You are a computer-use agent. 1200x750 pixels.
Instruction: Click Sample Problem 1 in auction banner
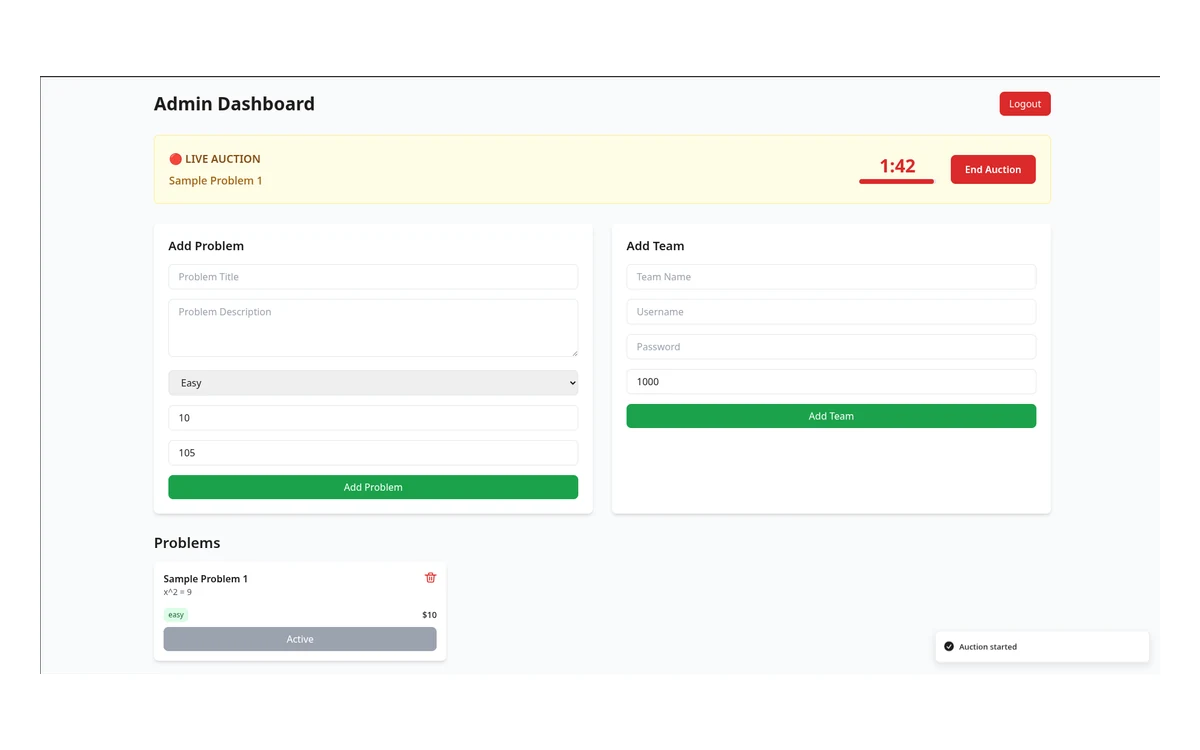(x=215, y=181)
